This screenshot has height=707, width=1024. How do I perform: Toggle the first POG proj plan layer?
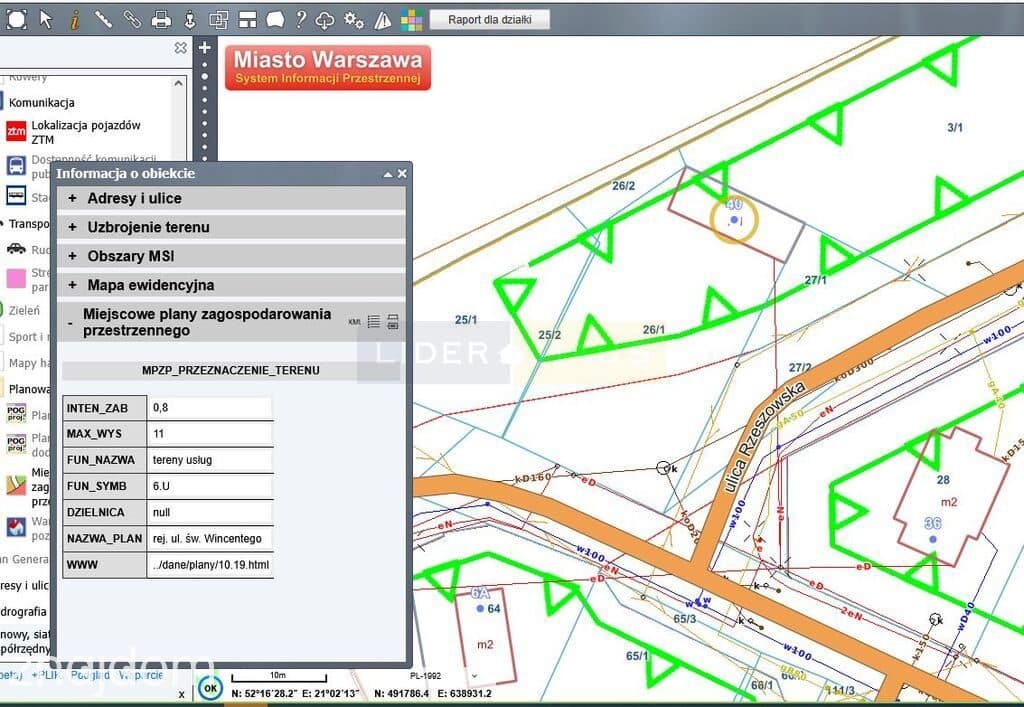[x=16, y=413]
